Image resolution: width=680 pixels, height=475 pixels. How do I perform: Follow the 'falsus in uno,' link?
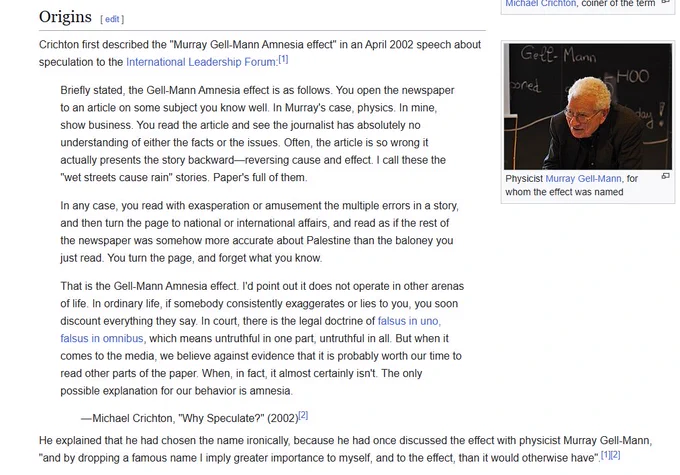[409, 321]
